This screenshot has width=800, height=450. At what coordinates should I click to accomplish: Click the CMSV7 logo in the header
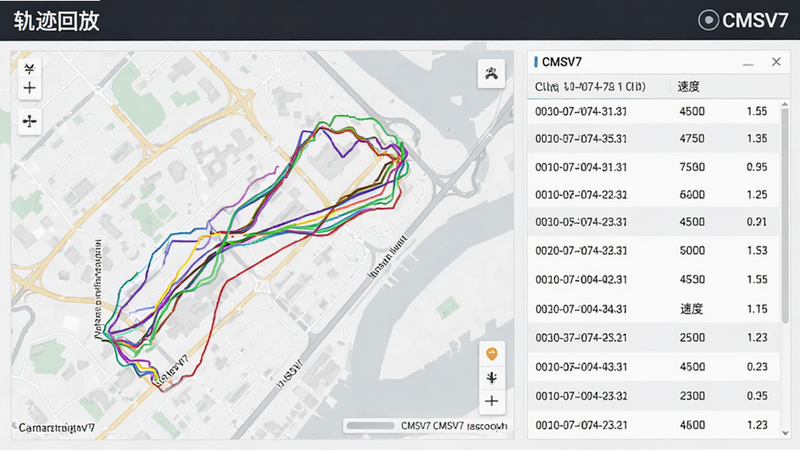pyautogui.click(x=743, y=20)
